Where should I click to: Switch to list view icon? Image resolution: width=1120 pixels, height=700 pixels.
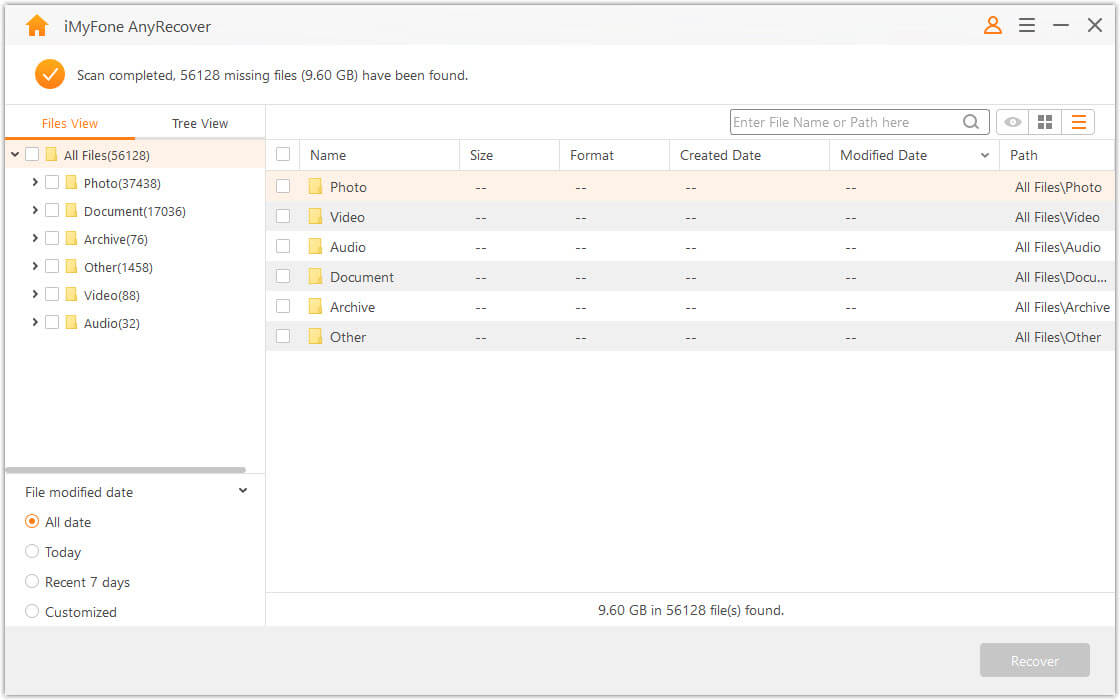(x=1078, y=122)
